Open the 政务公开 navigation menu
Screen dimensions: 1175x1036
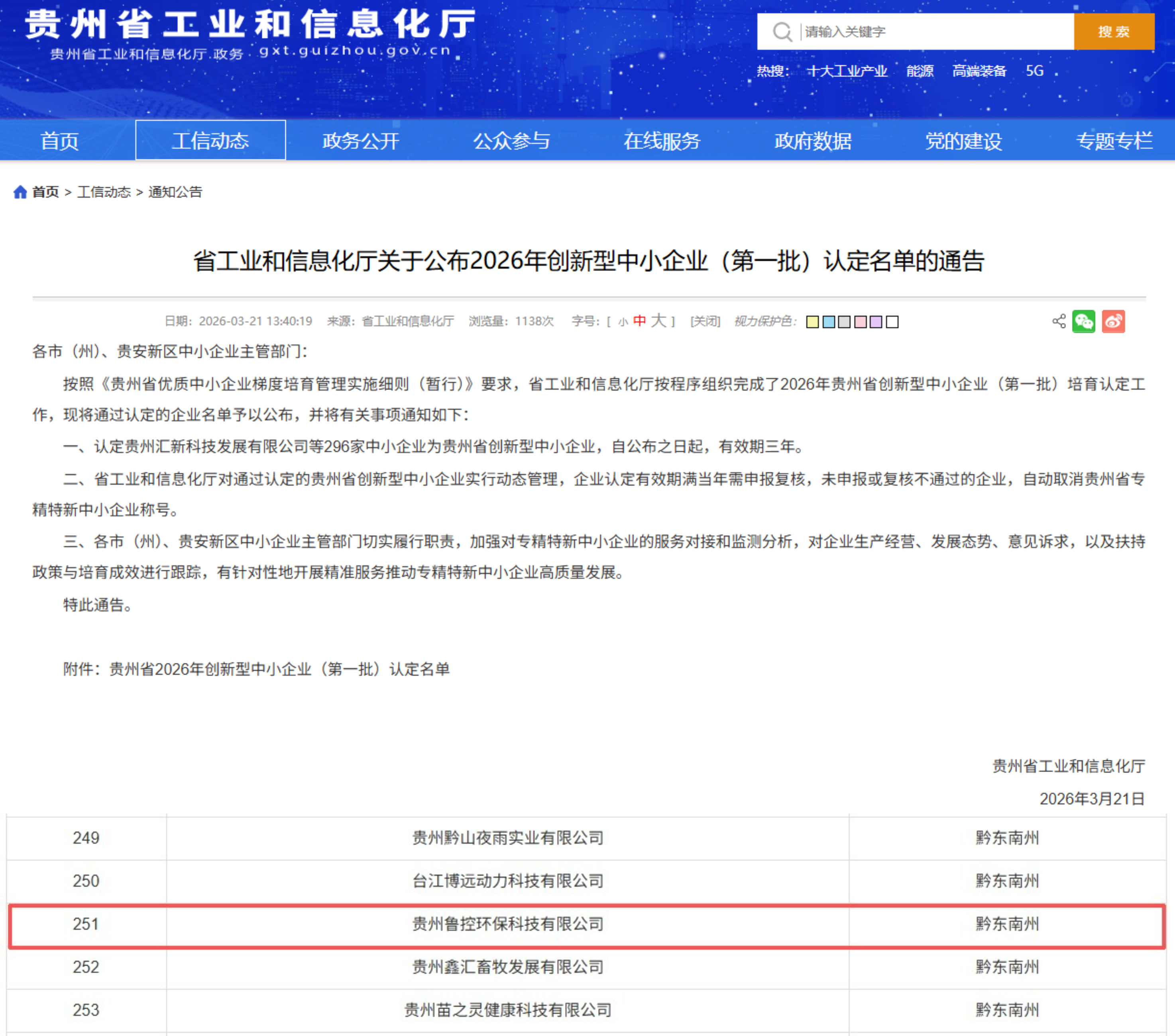(360, 140)
